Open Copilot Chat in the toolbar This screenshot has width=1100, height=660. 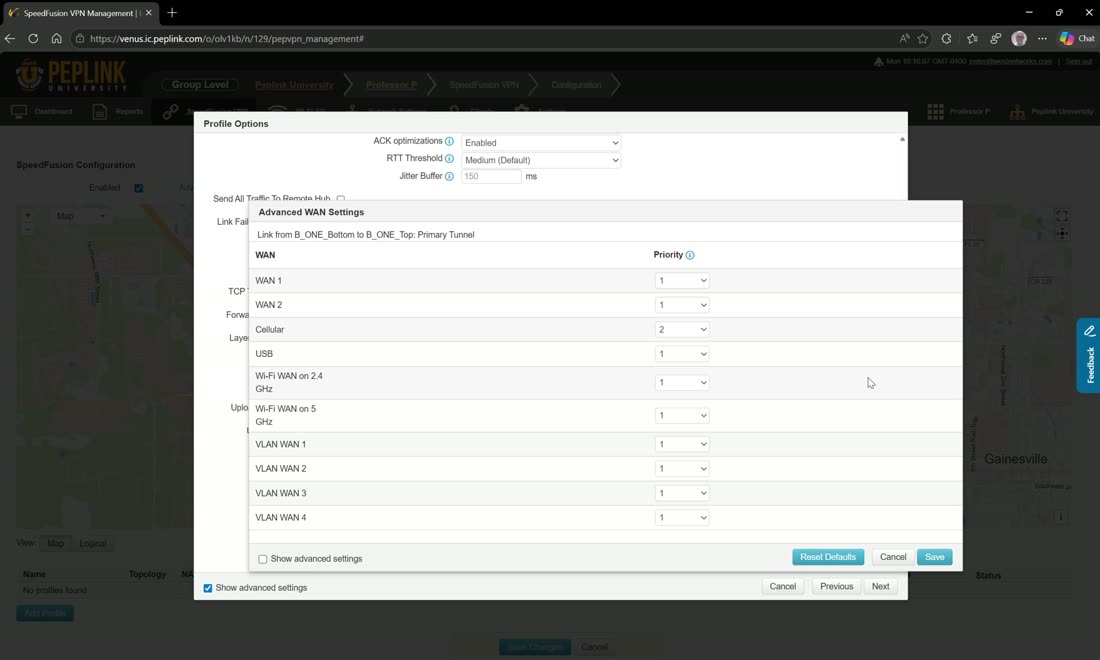coord(1077,39)
